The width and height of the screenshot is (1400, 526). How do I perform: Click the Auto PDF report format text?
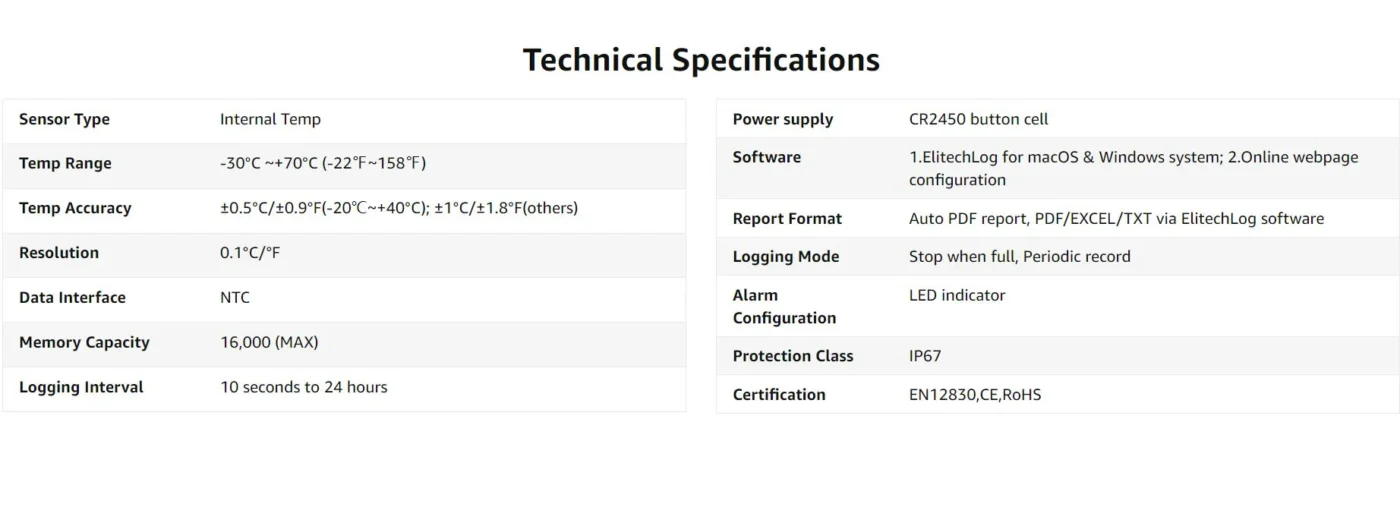(1116, 218)
